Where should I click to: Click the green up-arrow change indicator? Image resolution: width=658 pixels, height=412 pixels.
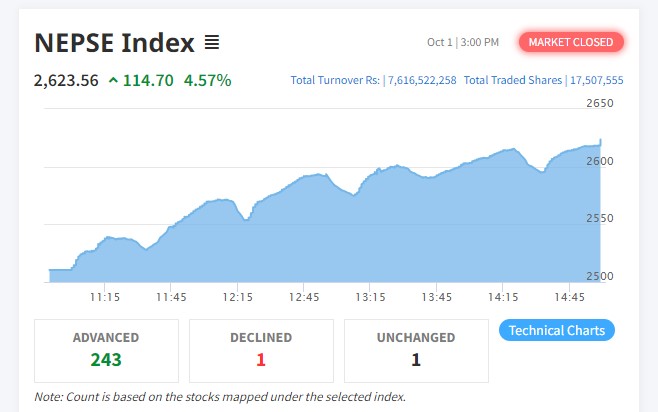pyautogui.click(x=113, y=80)
